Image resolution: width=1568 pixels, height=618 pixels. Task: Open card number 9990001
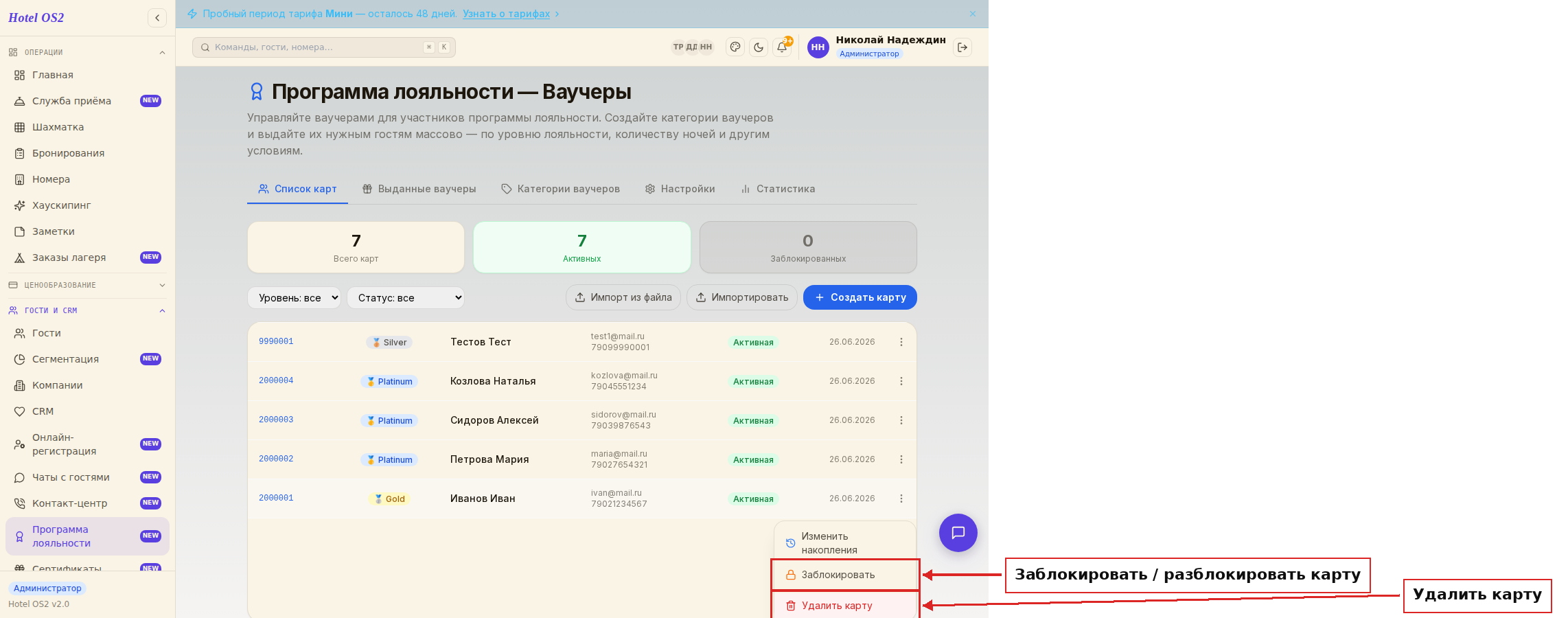point(276,341)
